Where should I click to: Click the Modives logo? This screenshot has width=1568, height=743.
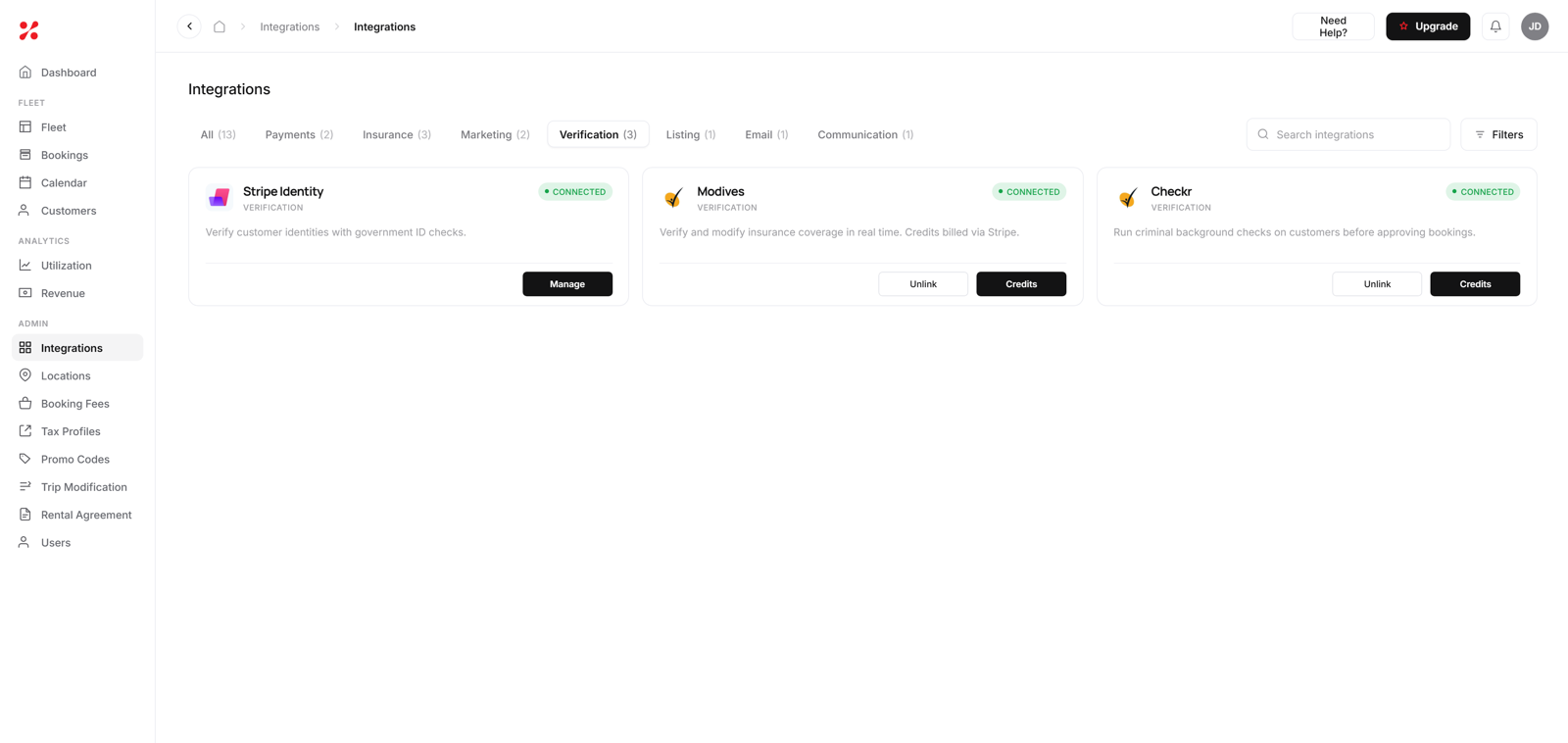(673, 198)
